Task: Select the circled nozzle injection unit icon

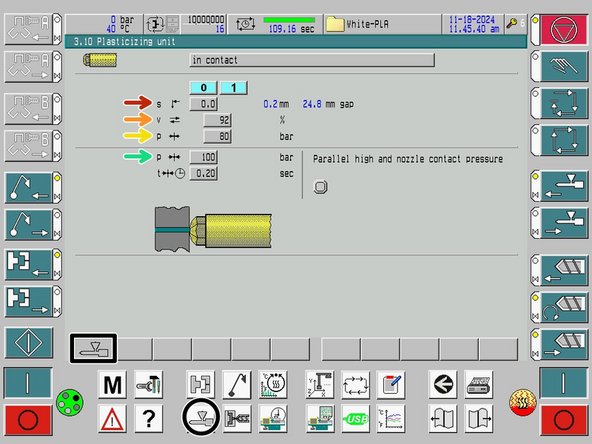Action: [x=201, y=418]
